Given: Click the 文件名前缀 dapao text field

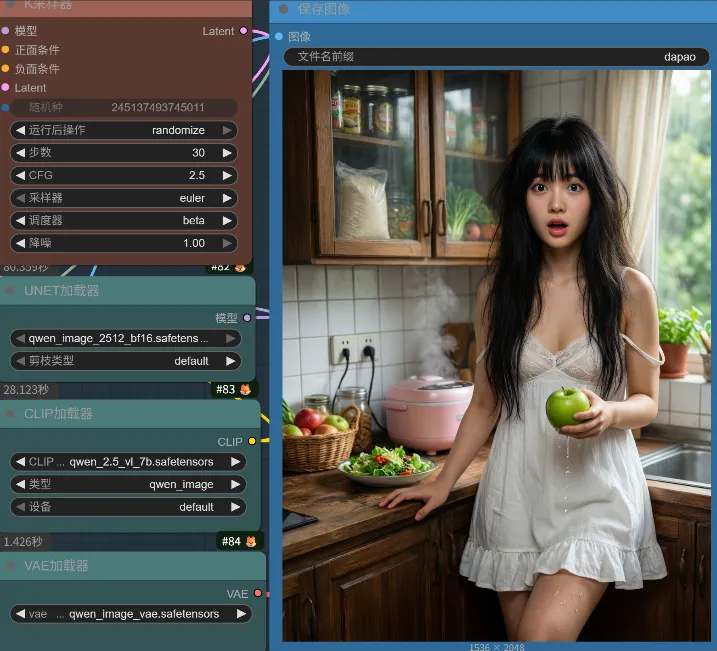Looking at the screenshot, I should [496, 57].
